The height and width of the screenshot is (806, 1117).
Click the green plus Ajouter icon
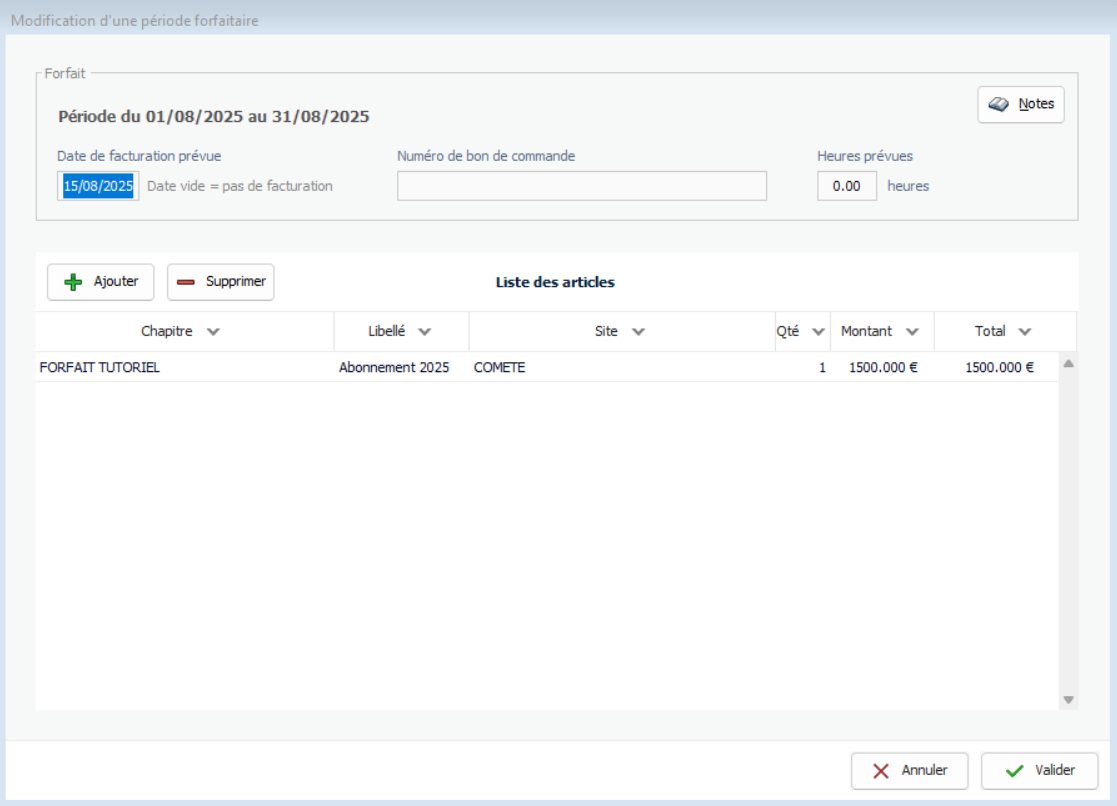click(73, 282)
